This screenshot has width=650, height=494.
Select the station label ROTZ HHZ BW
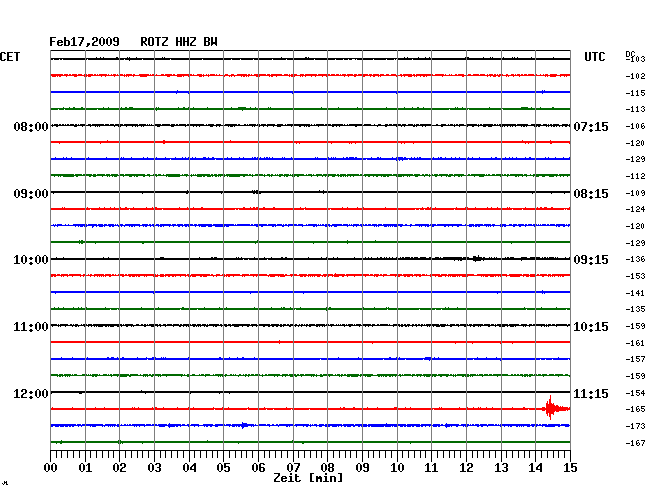pyautogui.click(x=179, y=42)
